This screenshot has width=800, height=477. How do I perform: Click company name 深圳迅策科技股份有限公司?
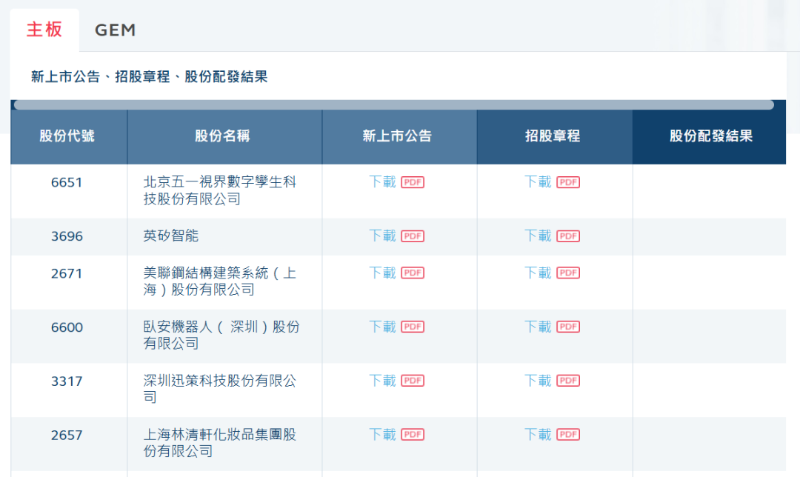pyautogui.click(x=220, y=389)
